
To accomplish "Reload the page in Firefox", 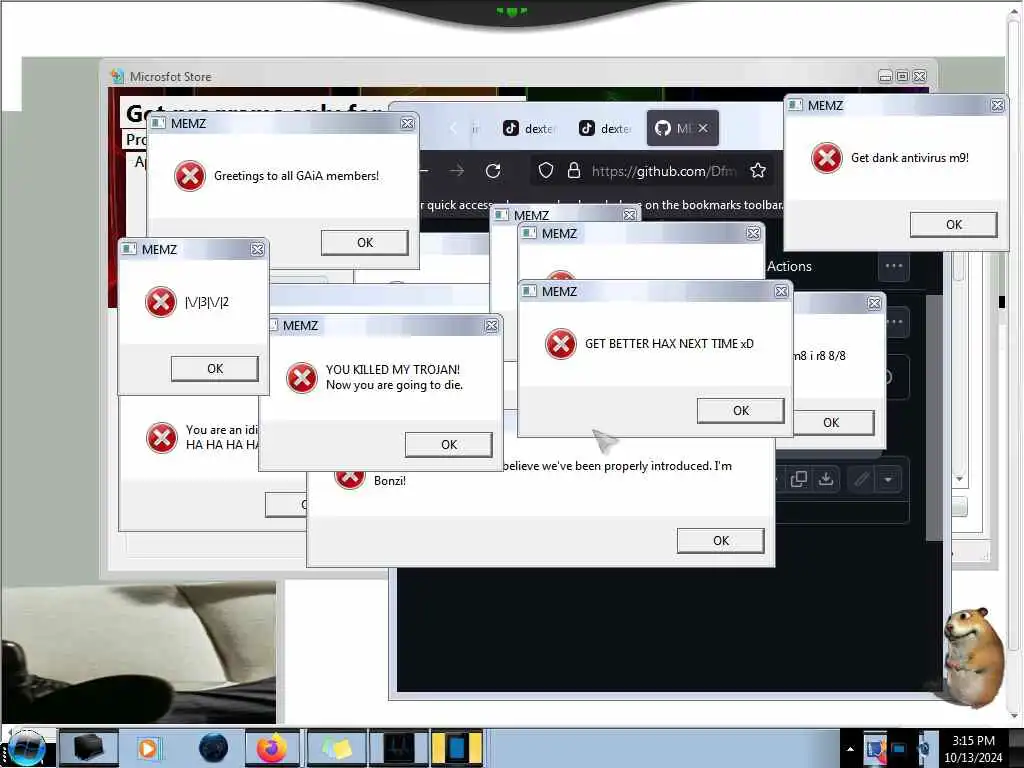I will click(493, 171).
